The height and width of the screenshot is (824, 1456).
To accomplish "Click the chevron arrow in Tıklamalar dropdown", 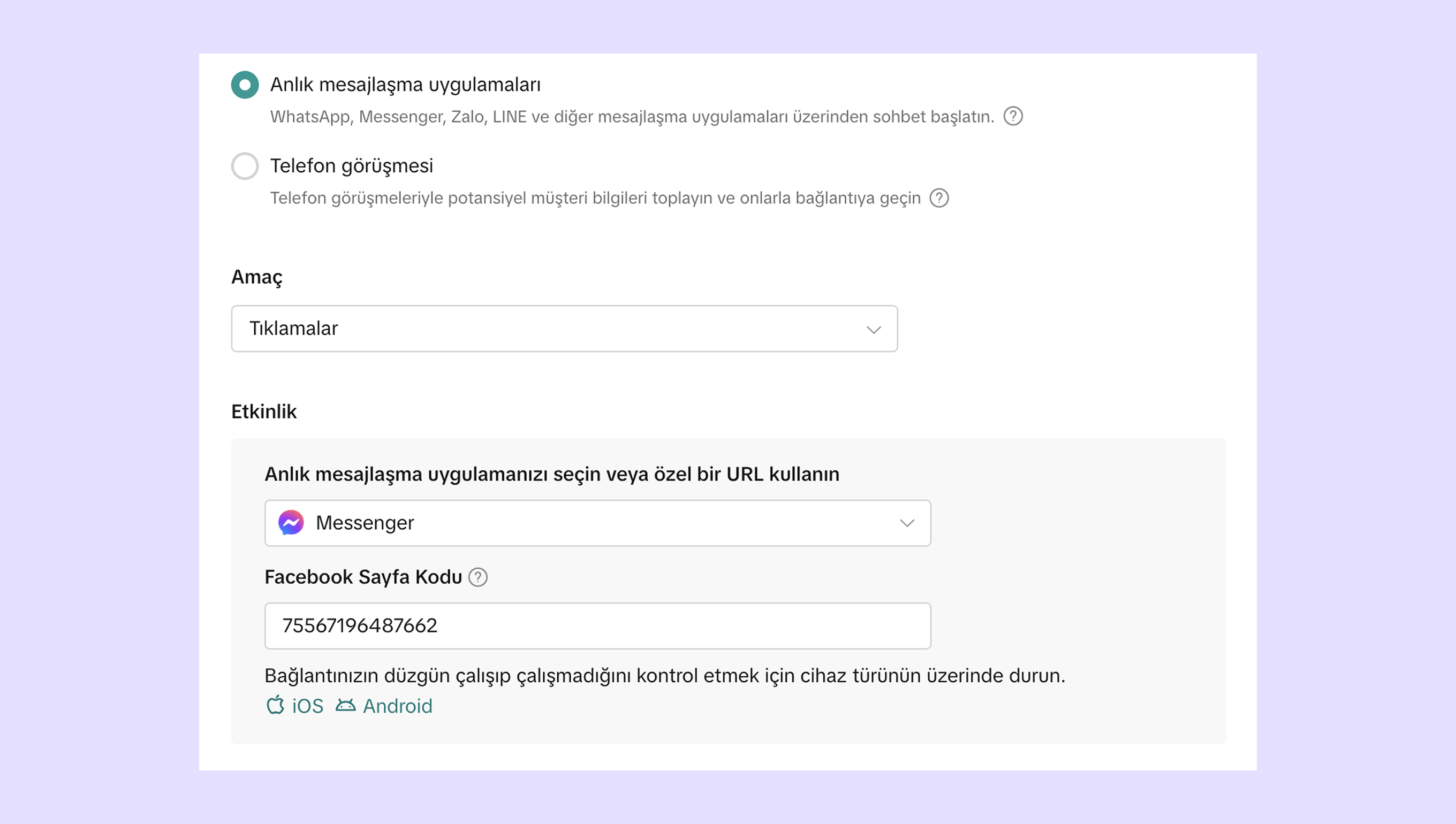I will point(874,330).
